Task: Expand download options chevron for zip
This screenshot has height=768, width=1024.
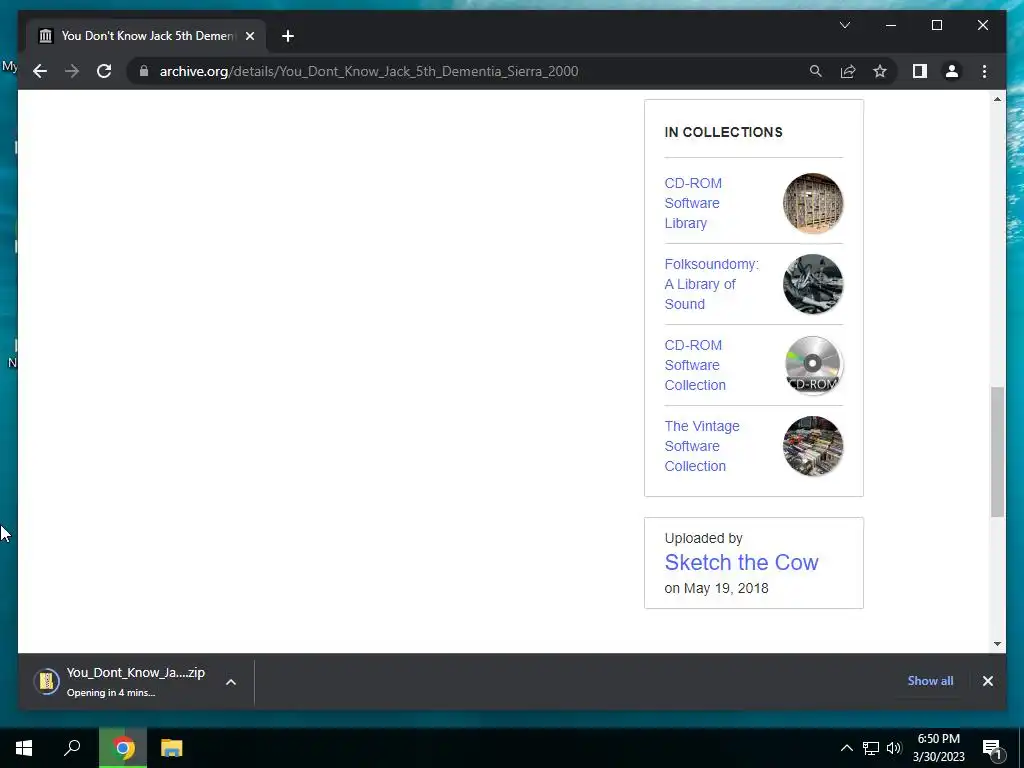Action: point(231,682)
